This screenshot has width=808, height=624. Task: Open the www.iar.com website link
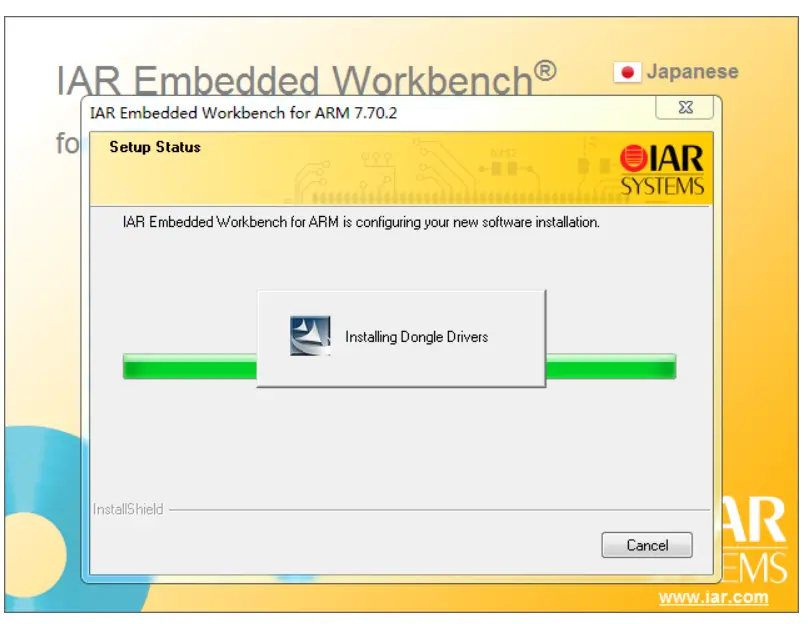coord(713,597)
